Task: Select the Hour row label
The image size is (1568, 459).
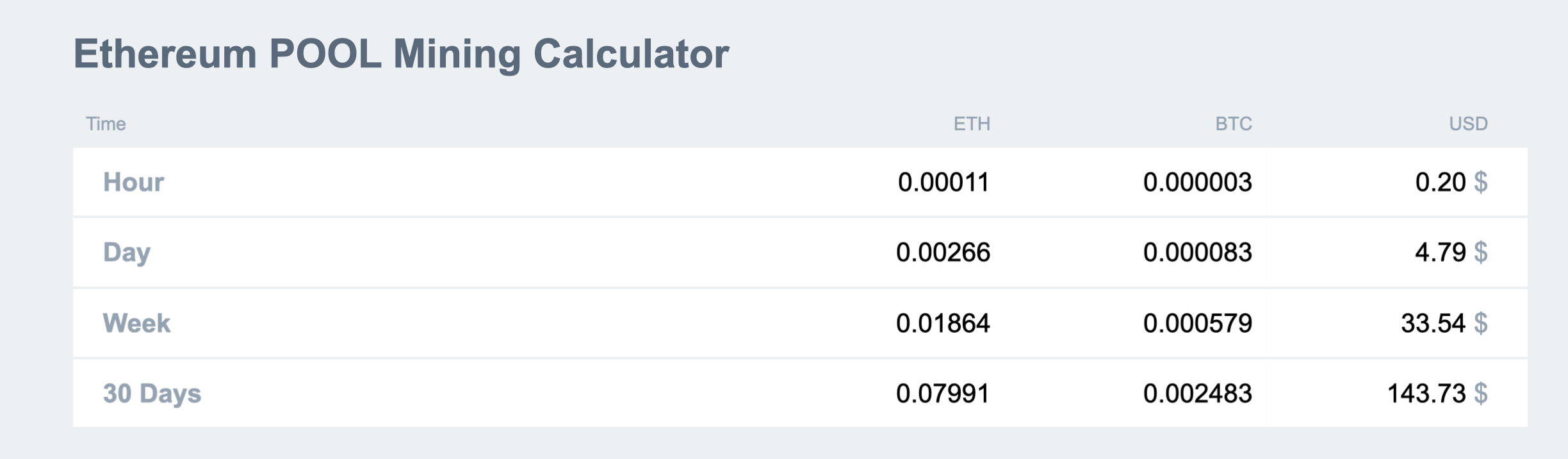Action: coord(133,182)
